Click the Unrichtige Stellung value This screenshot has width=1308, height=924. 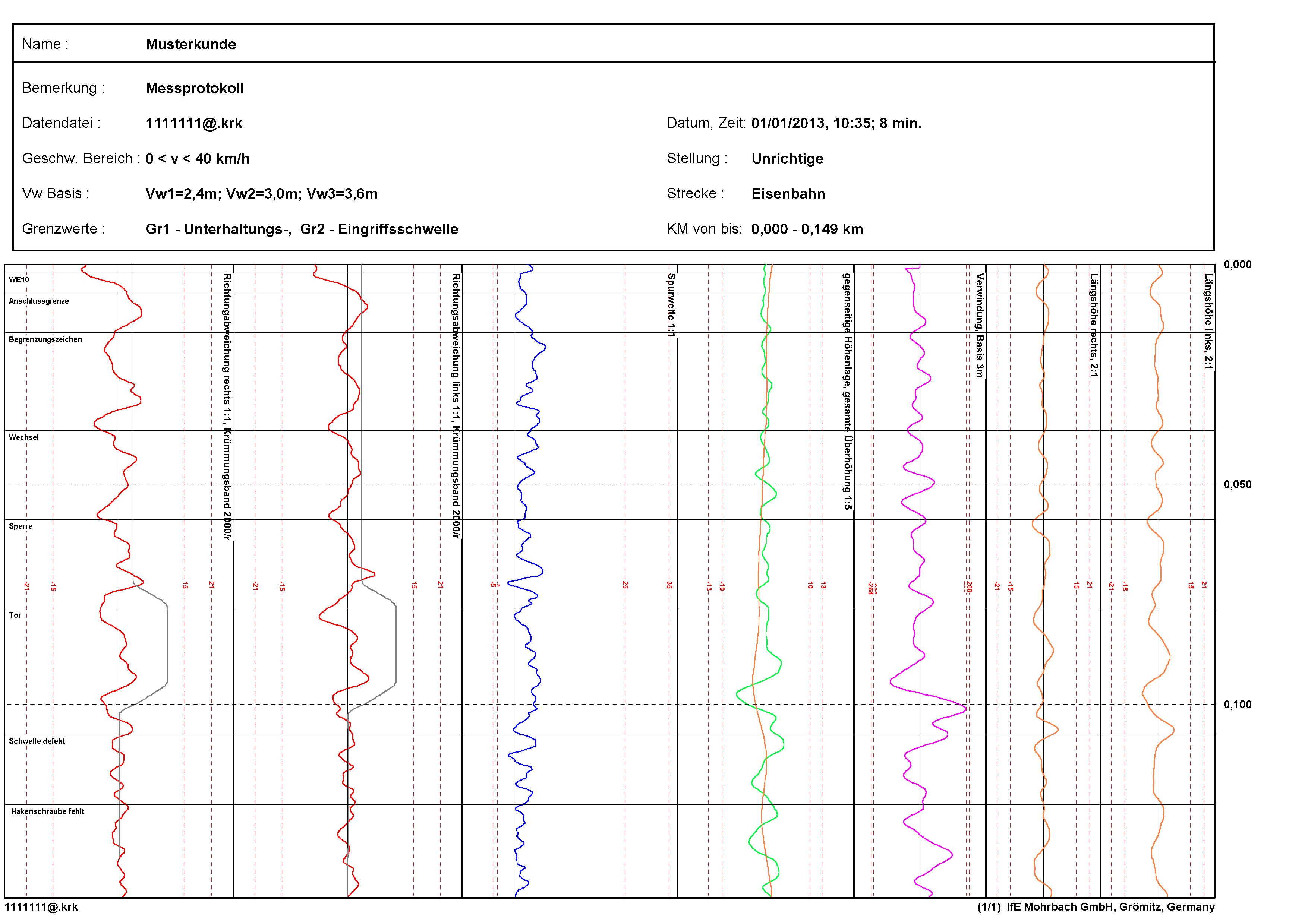click(787, 159)
